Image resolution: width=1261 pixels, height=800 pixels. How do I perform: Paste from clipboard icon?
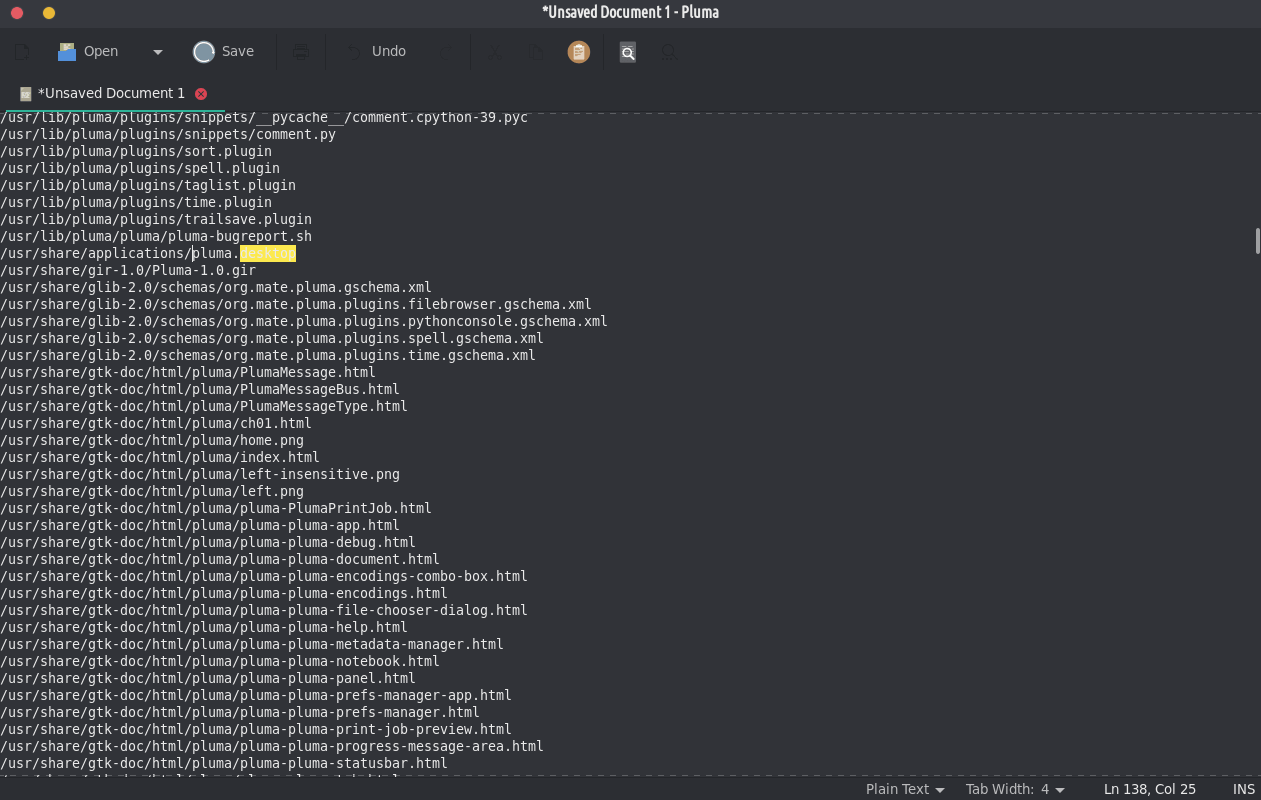[578, 52]
